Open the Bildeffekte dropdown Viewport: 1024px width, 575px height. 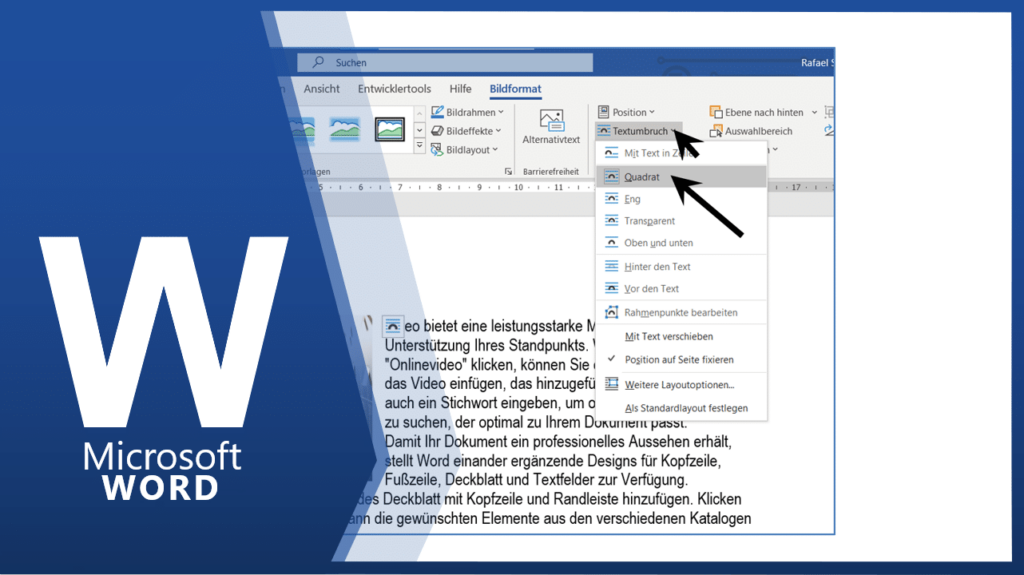click(x=466, y=131)
